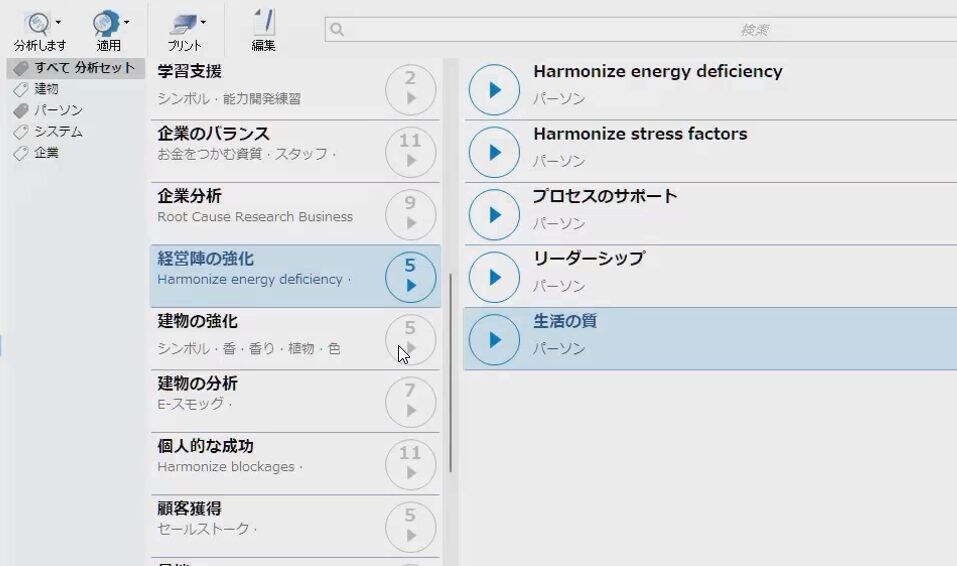Image resolution: width=957 pixels, height=566 pixels.
Task: Select the すべて 分析セット filter tag
Action: (x=76, y=68)
